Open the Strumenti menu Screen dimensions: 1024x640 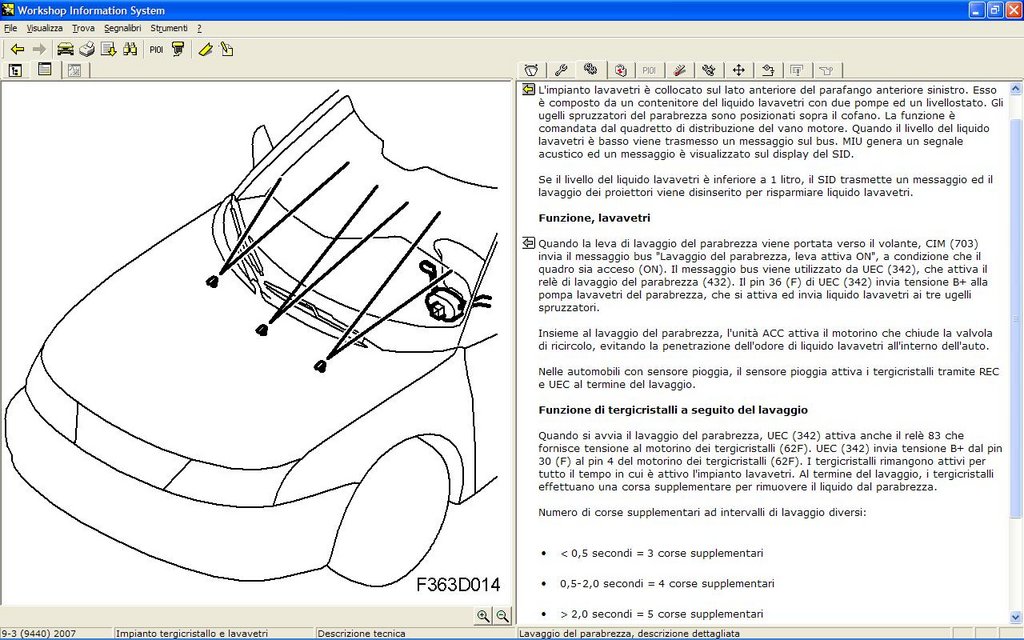(x=168, y=28)
